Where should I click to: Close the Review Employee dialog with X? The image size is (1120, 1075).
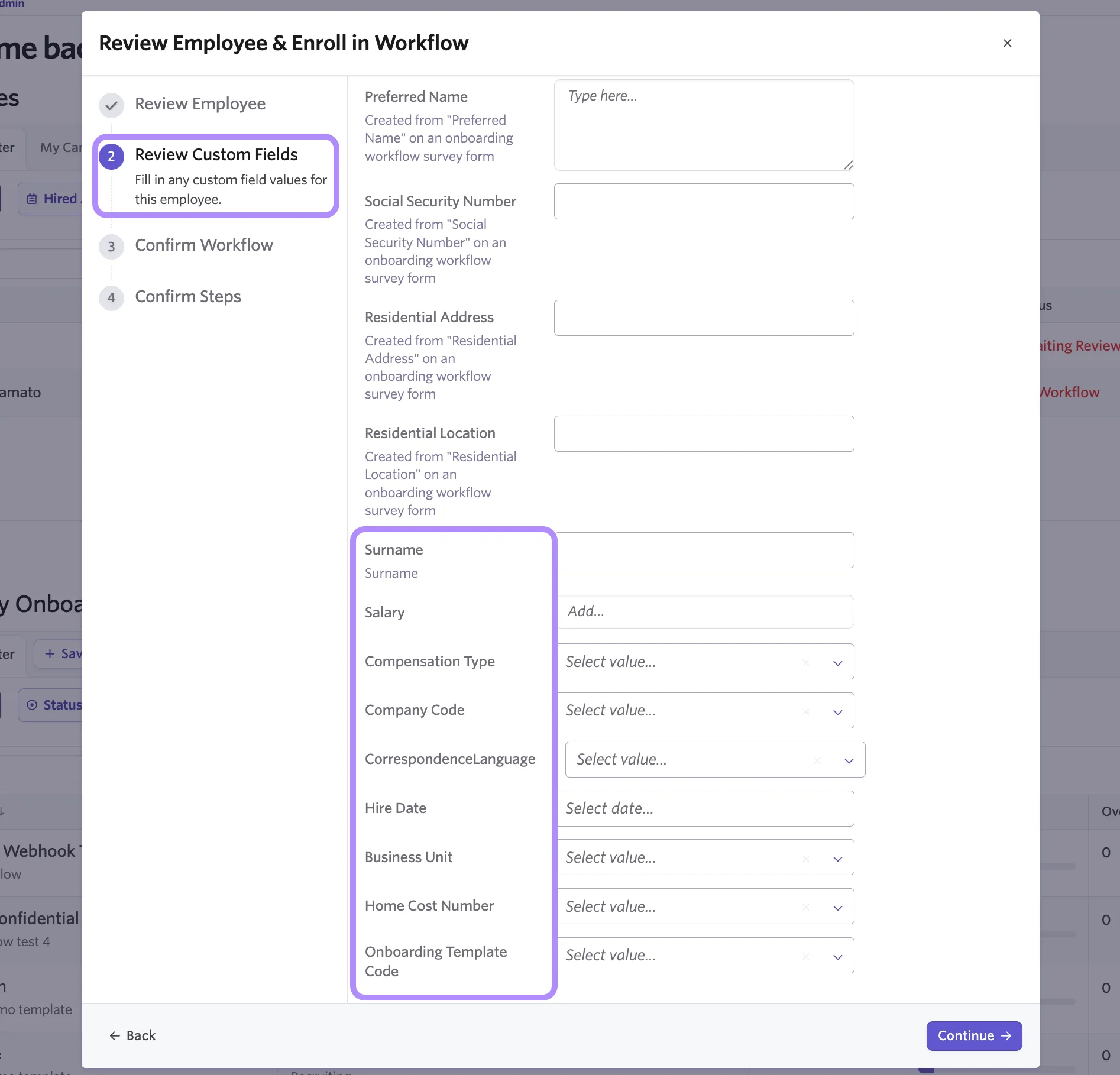(1007, 43)
